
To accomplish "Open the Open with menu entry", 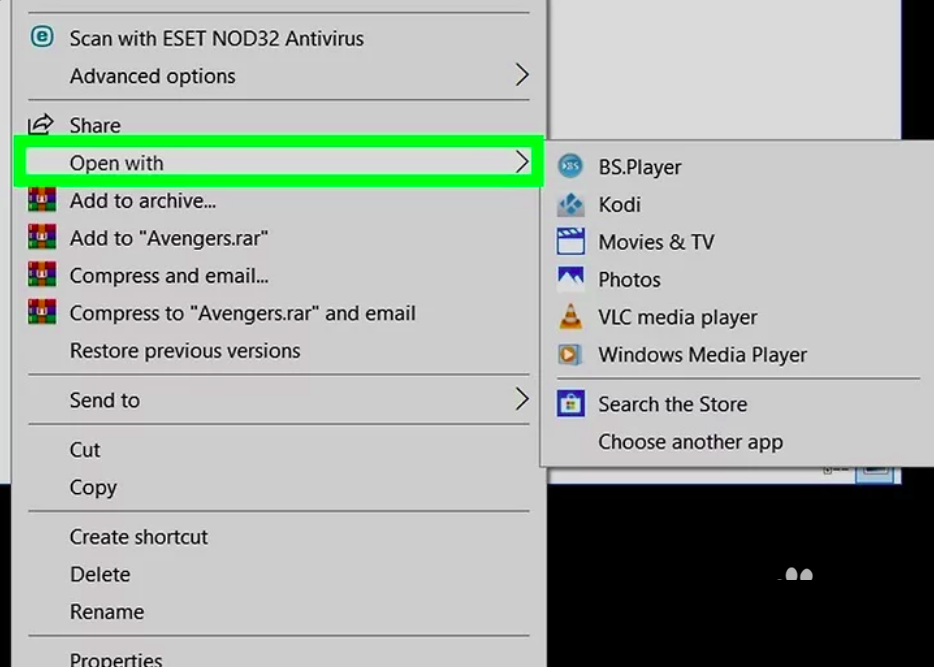I will click(279, 163).
